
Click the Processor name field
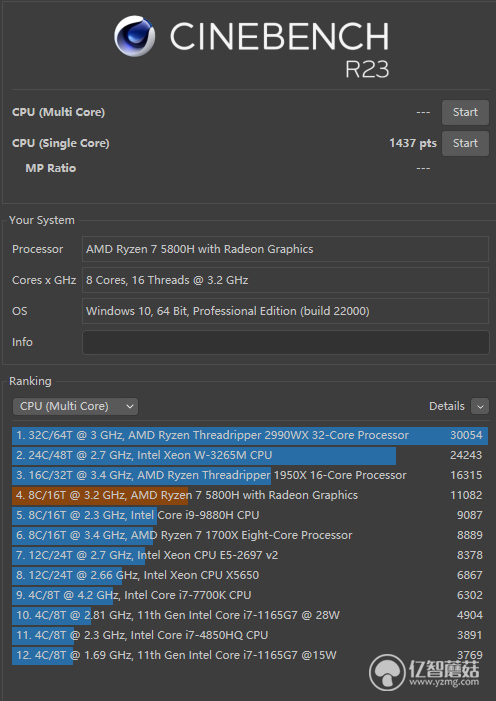[x=285, y=249]
